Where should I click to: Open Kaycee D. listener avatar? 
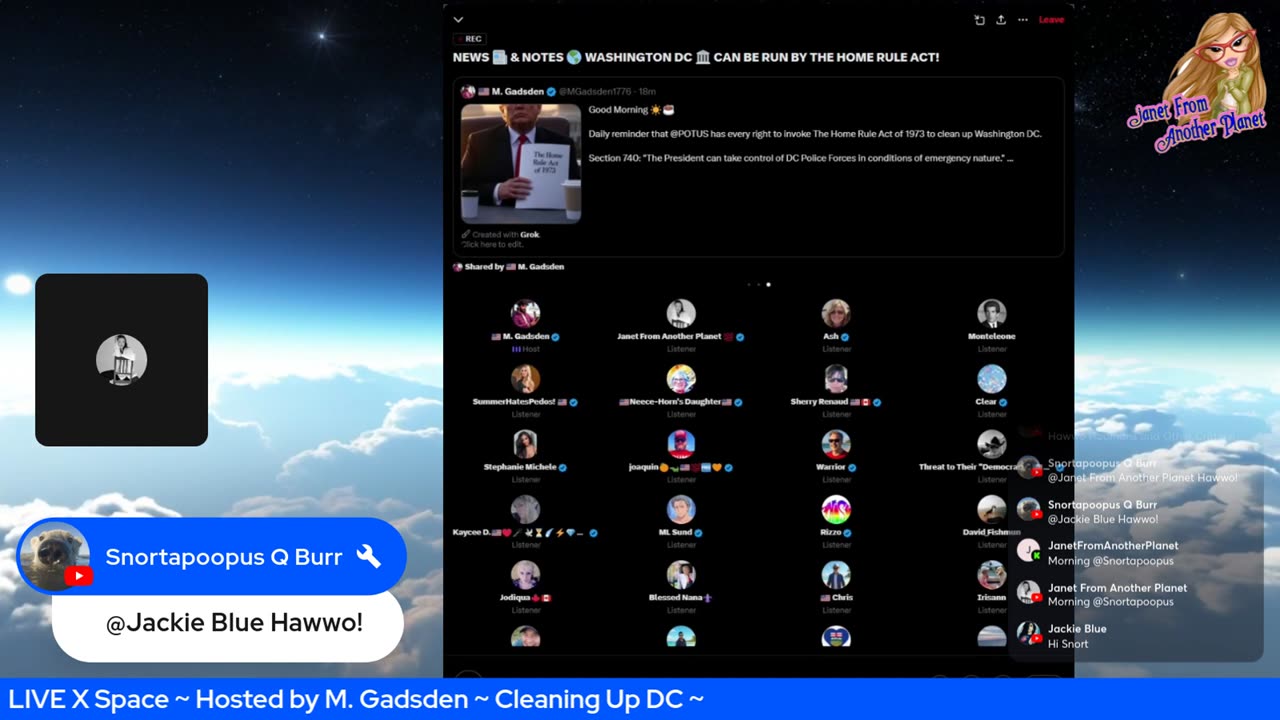pos(525,510)
